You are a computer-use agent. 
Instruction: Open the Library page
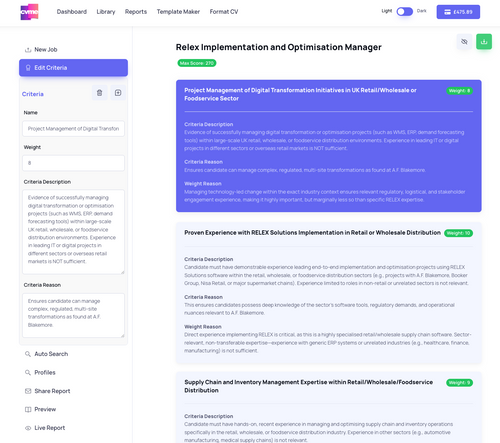click(x=106, y=12)
